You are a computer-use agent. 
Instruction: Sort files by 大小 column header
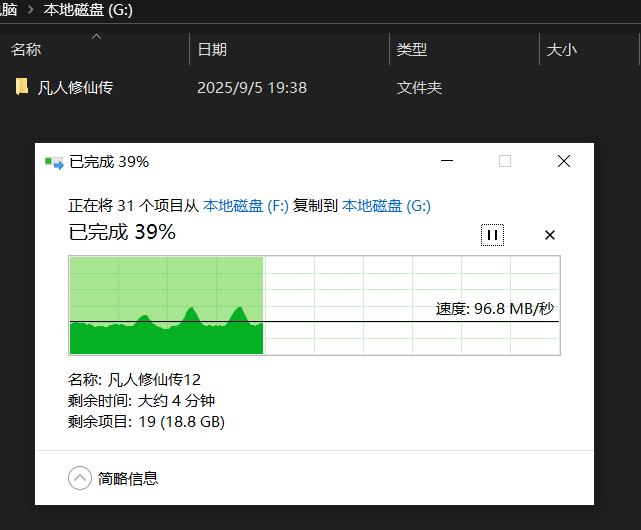coord(562,49)
